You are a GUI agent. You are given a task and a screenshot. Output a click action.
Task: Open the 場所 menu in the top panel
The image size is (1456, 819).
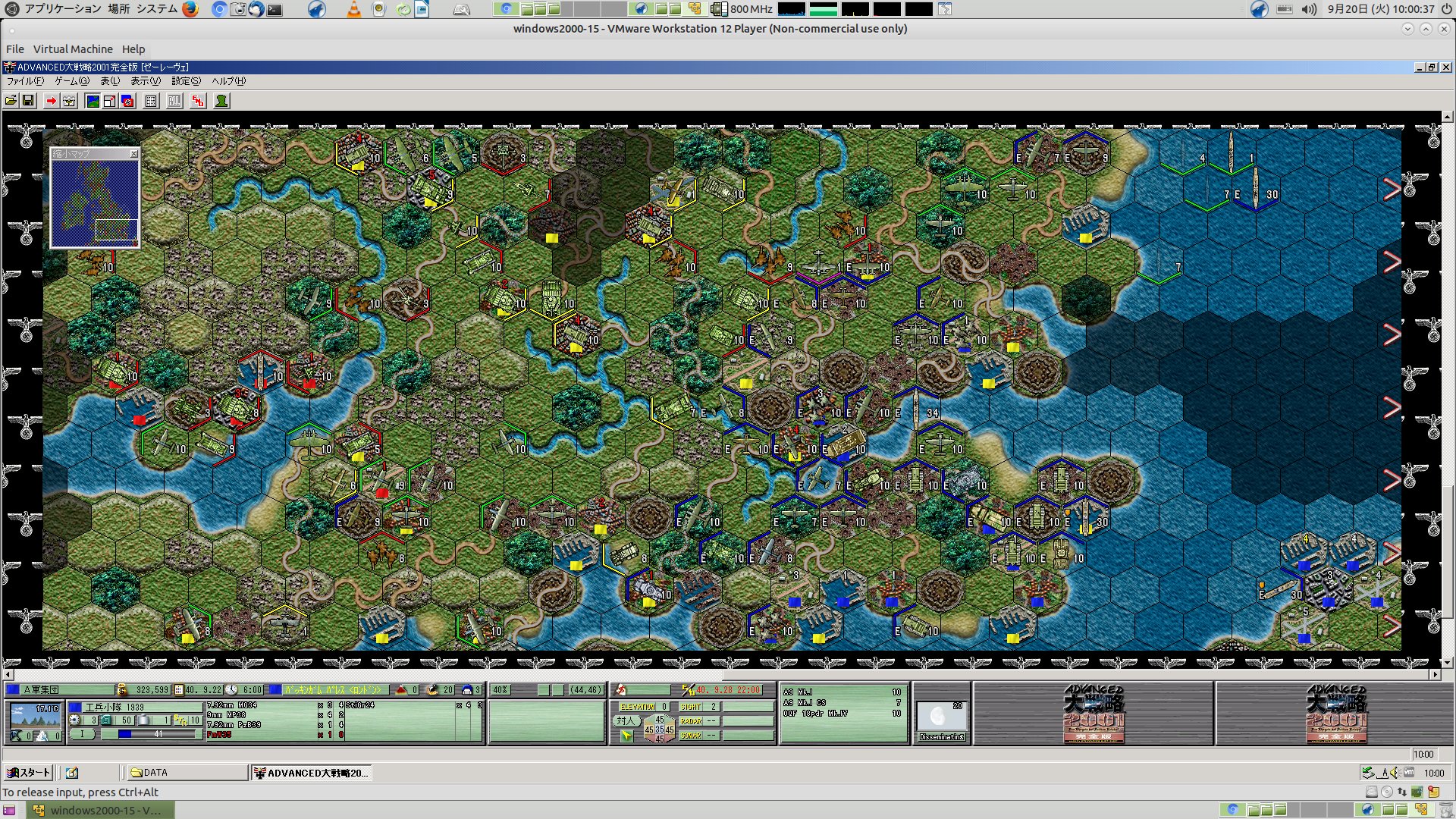[x=118, y=9]
